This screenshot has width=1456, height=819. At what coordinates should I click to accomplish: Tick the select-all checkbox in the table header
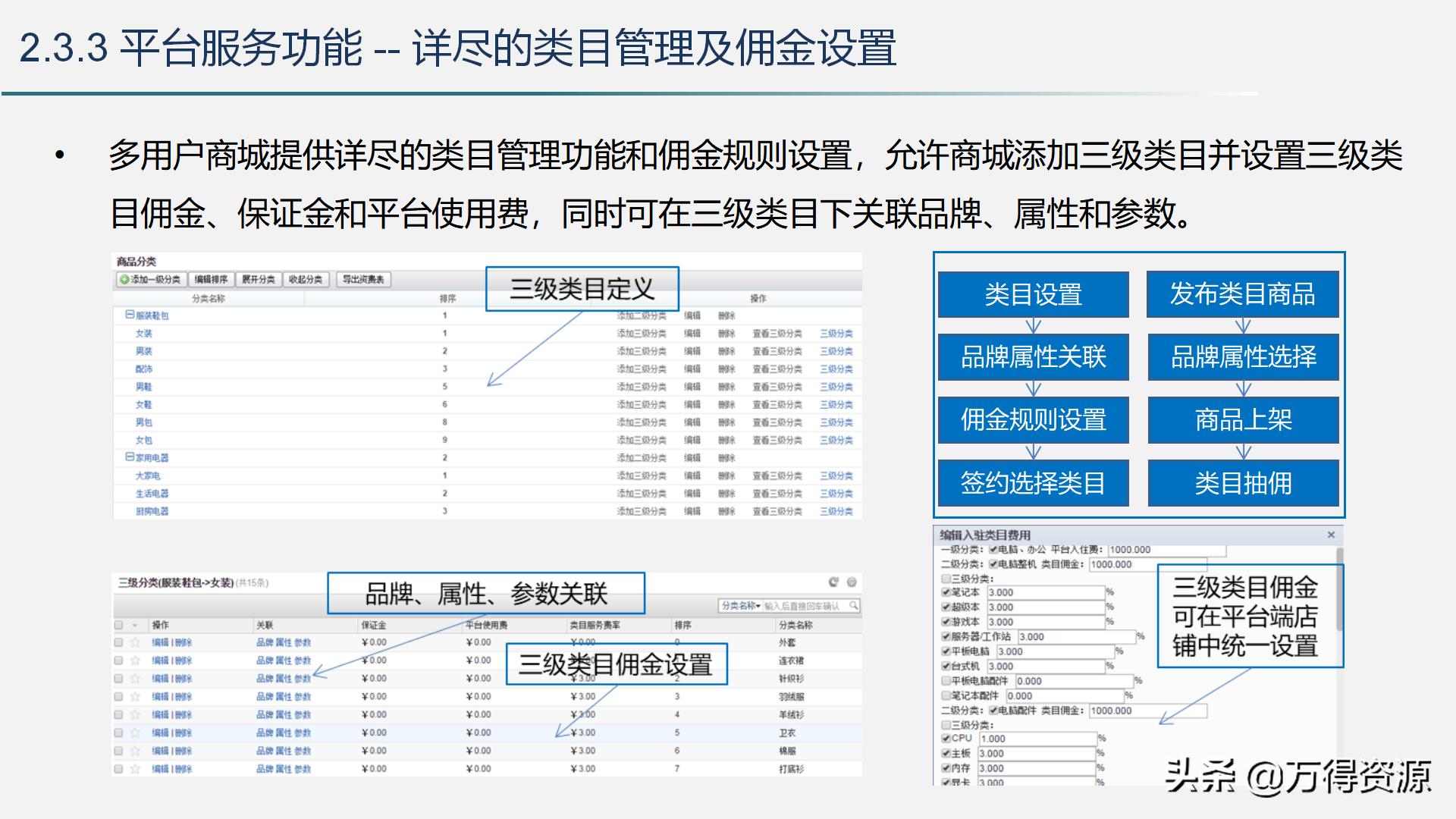pyautogui.click(x=118, y=624)
